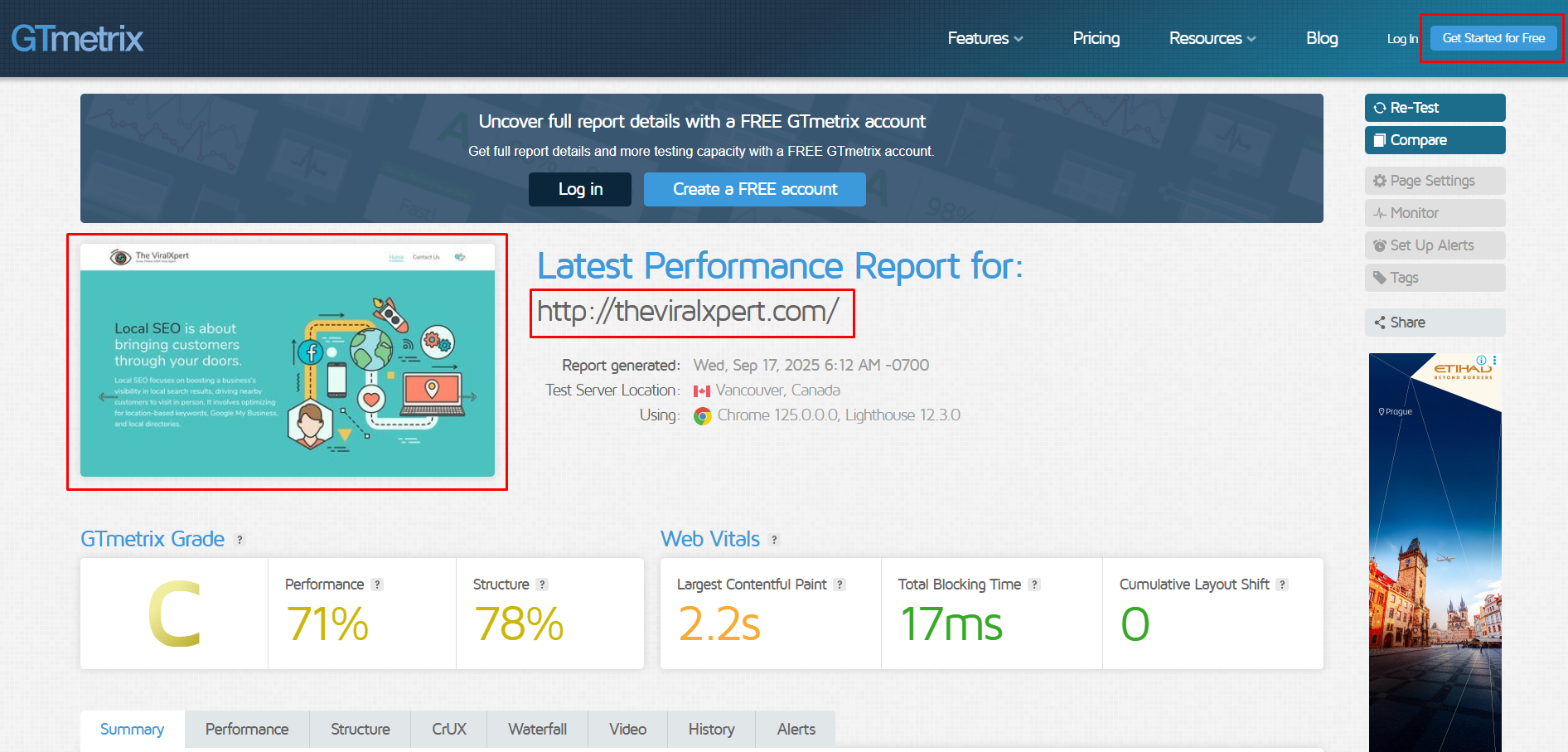Go to the Pricing page

click(x=1096, y=38)
